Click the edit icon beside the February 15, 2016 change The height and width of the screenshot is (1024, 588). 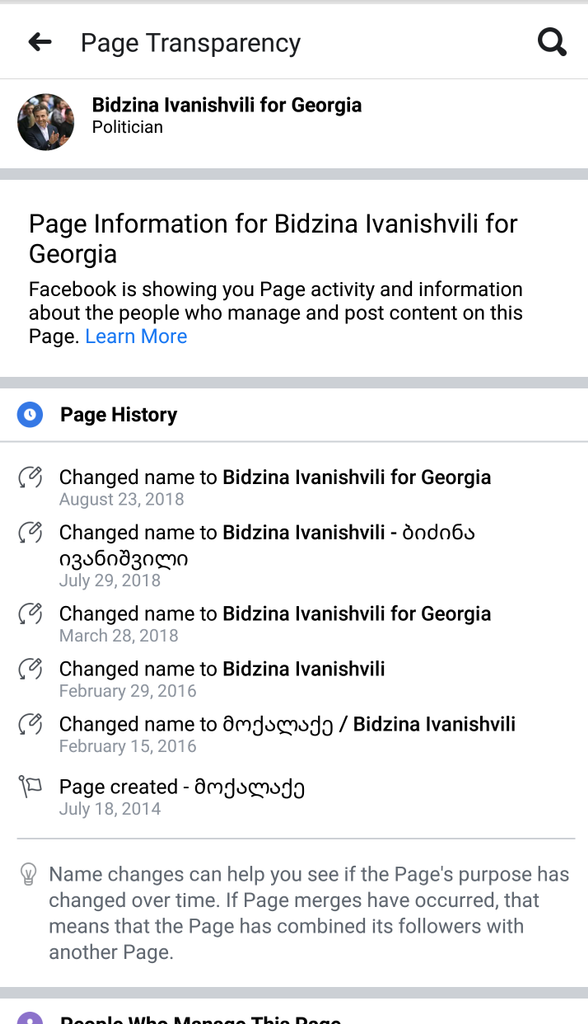30,724
